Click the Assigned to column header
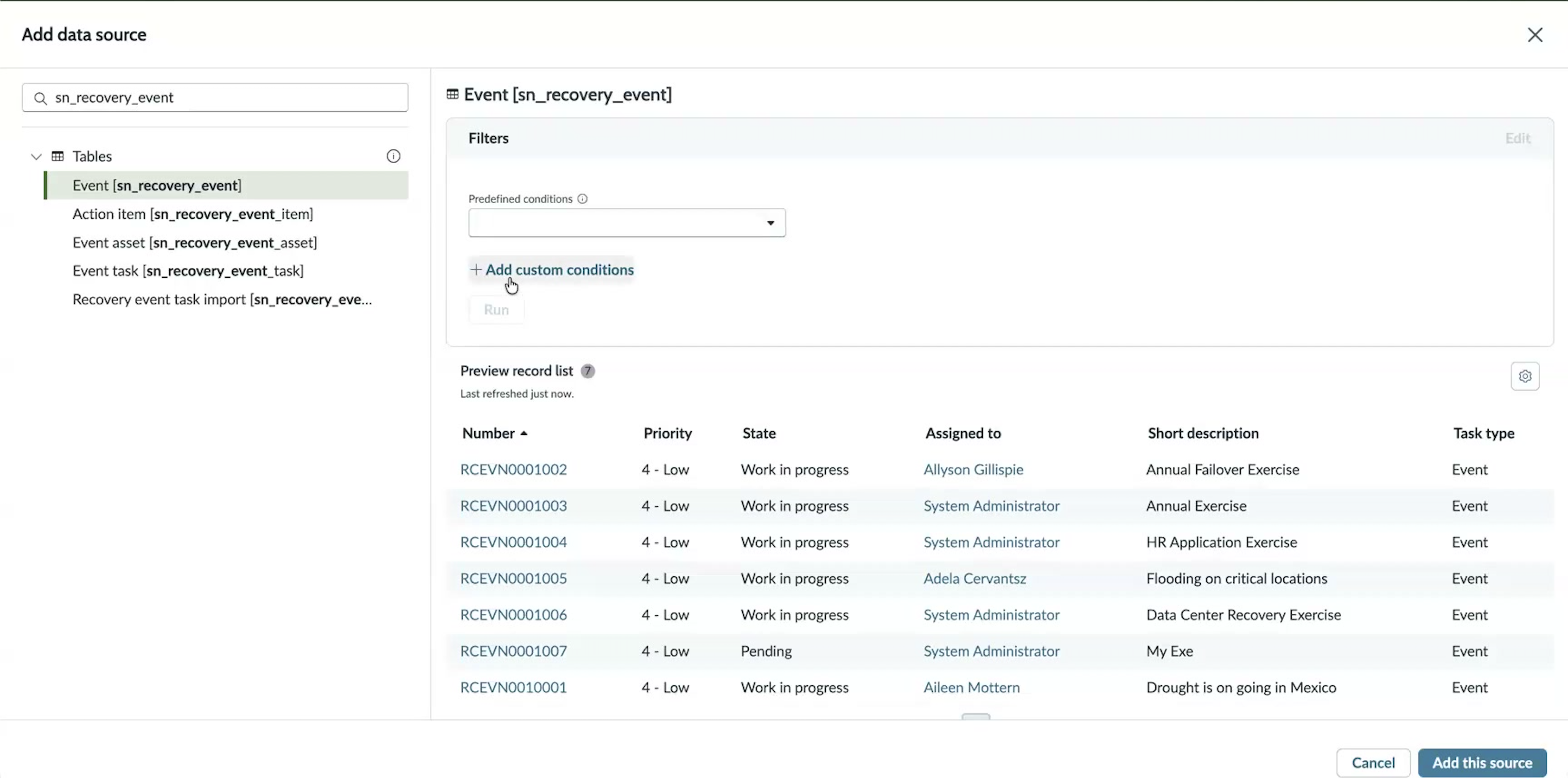 click(x=962, y=434)
